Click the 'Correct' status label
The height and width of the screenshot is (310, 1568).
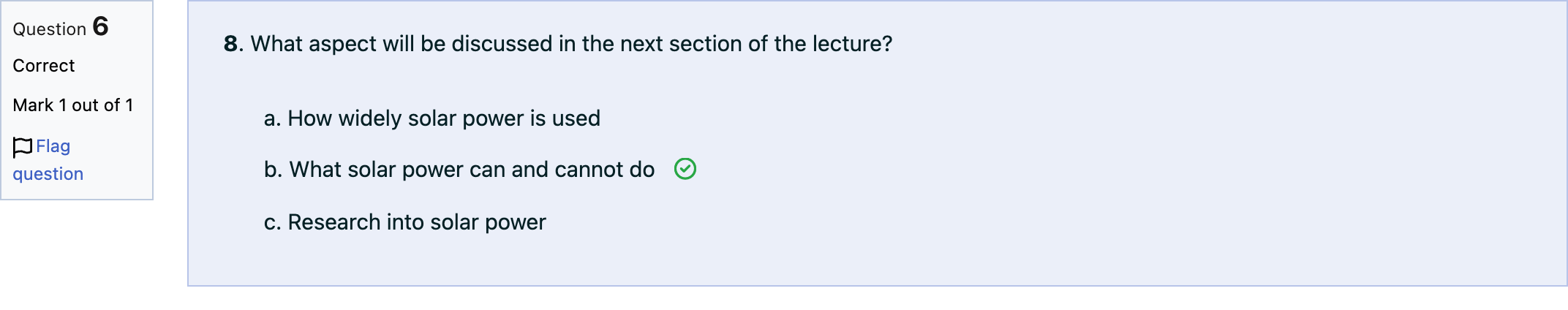point(44,66)
